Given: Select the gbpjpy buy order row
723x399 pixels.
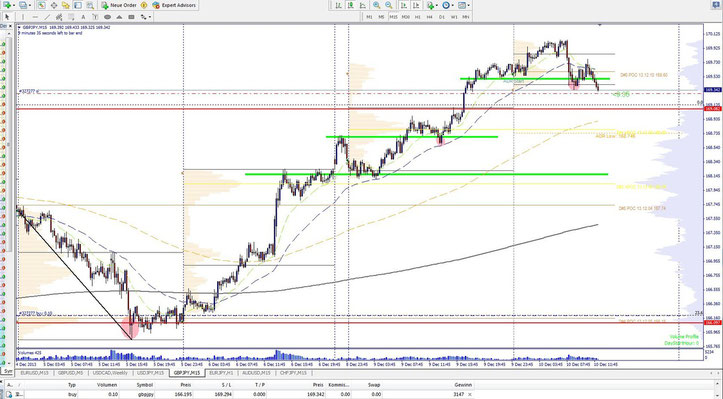Looking at the screenshot, I should coord(240,394).
